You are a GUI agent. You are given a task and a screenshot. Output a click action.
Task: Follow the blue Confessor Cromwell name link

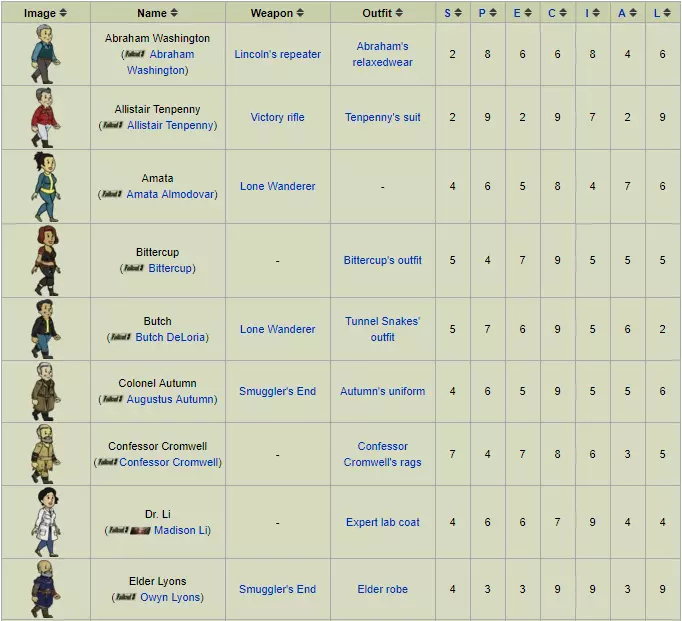point(169,462)
